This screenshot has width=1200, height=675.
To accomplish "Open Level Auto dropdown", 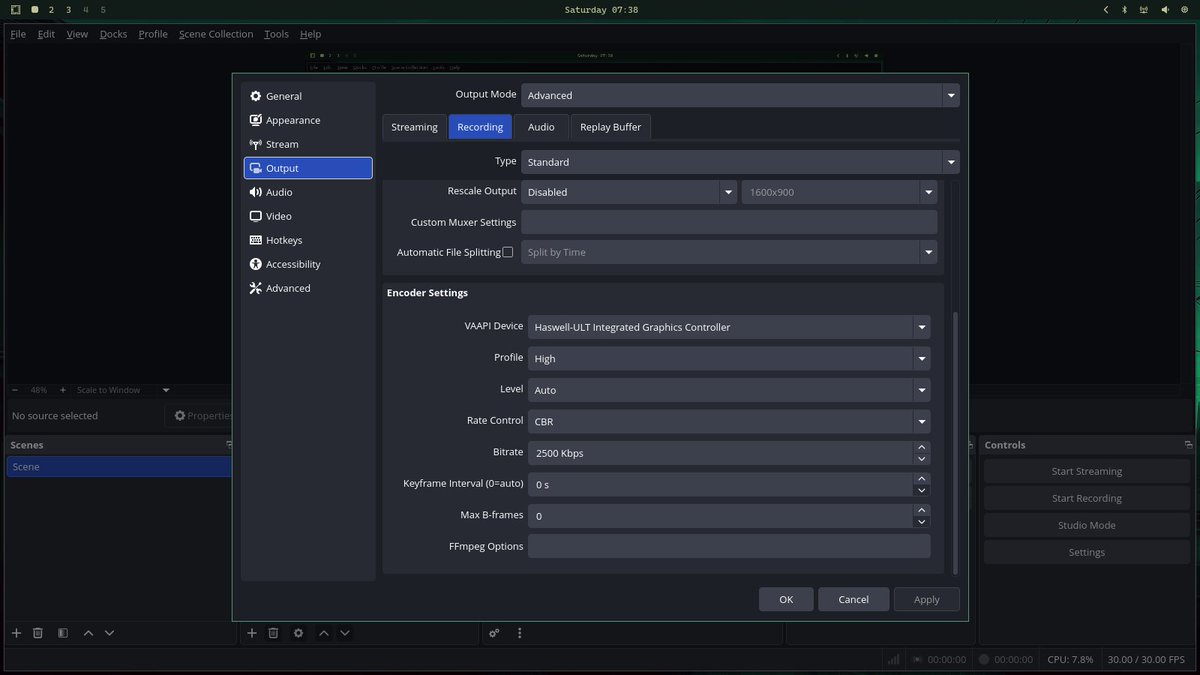I will pyautogui.click(x=729, y=390).
